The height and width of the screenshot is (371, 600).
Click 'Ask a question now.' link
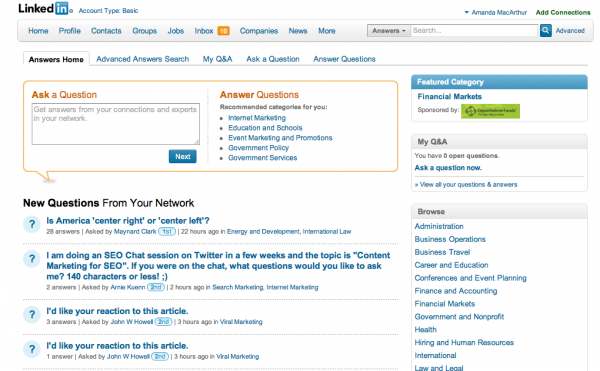(448, 168)
